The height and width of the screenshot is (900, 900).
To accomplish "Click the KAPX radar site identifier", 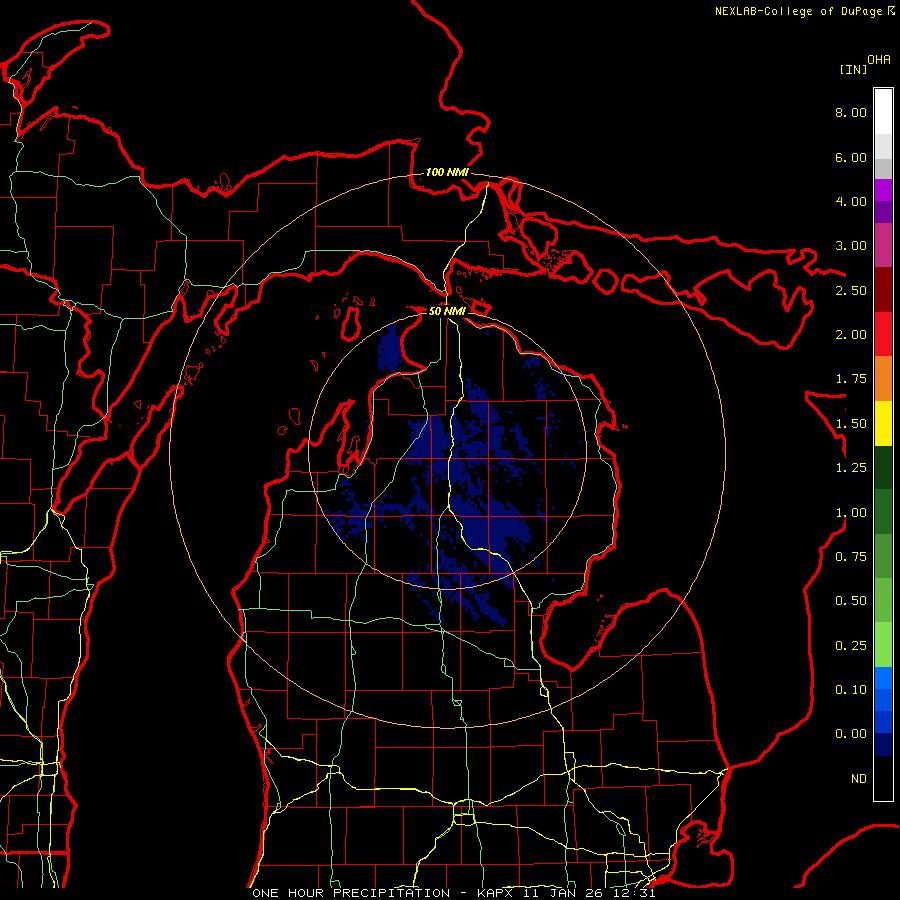I will coord(498,893).
